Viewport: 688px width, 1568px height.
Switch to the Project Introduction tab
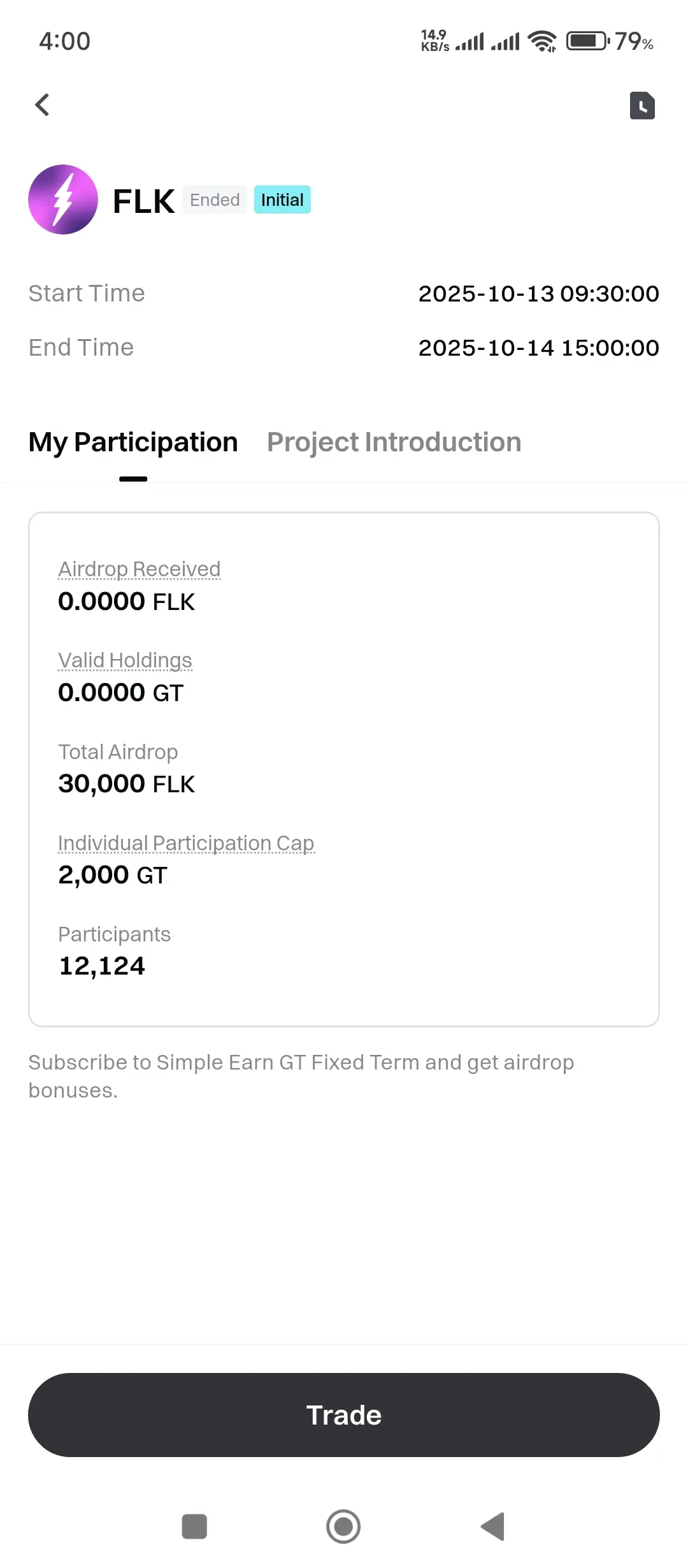(394, 442)
